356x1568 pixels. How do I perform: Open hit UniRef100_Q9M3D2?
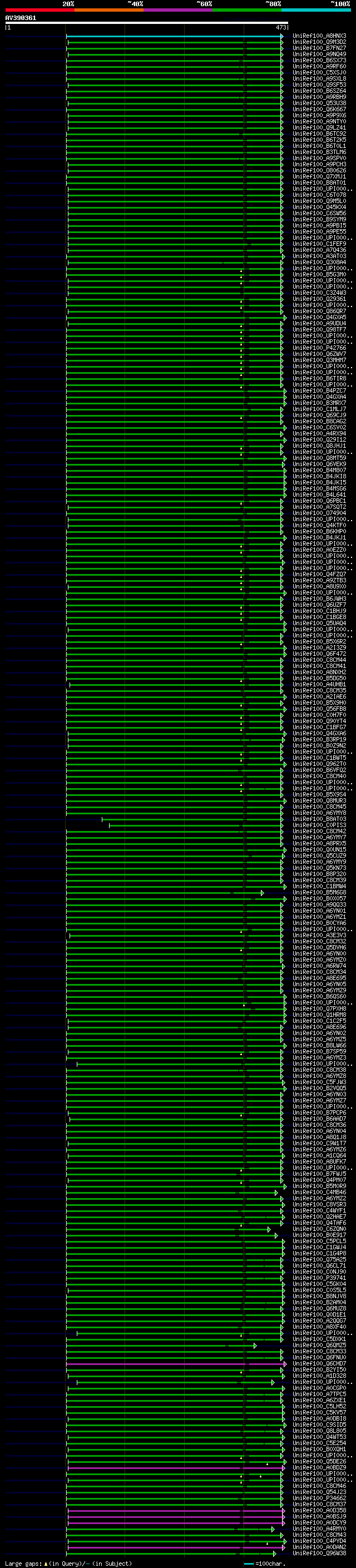[x=319, y=42]
